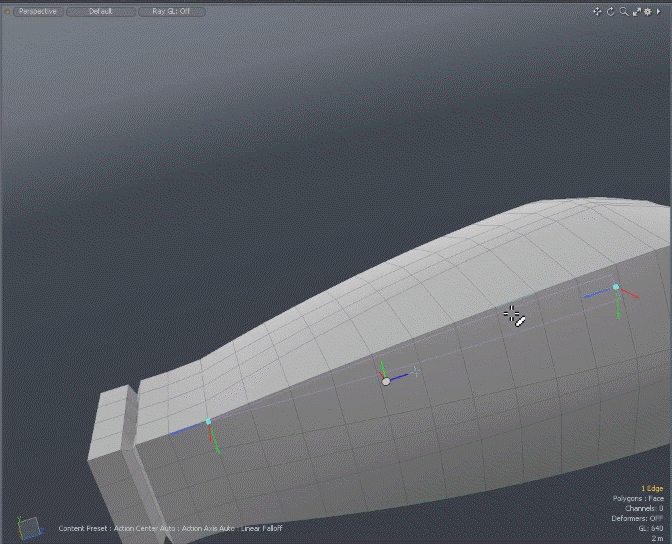Select the cyan falloff handle at left end
The image size is (672, 544).
point(208,421)
